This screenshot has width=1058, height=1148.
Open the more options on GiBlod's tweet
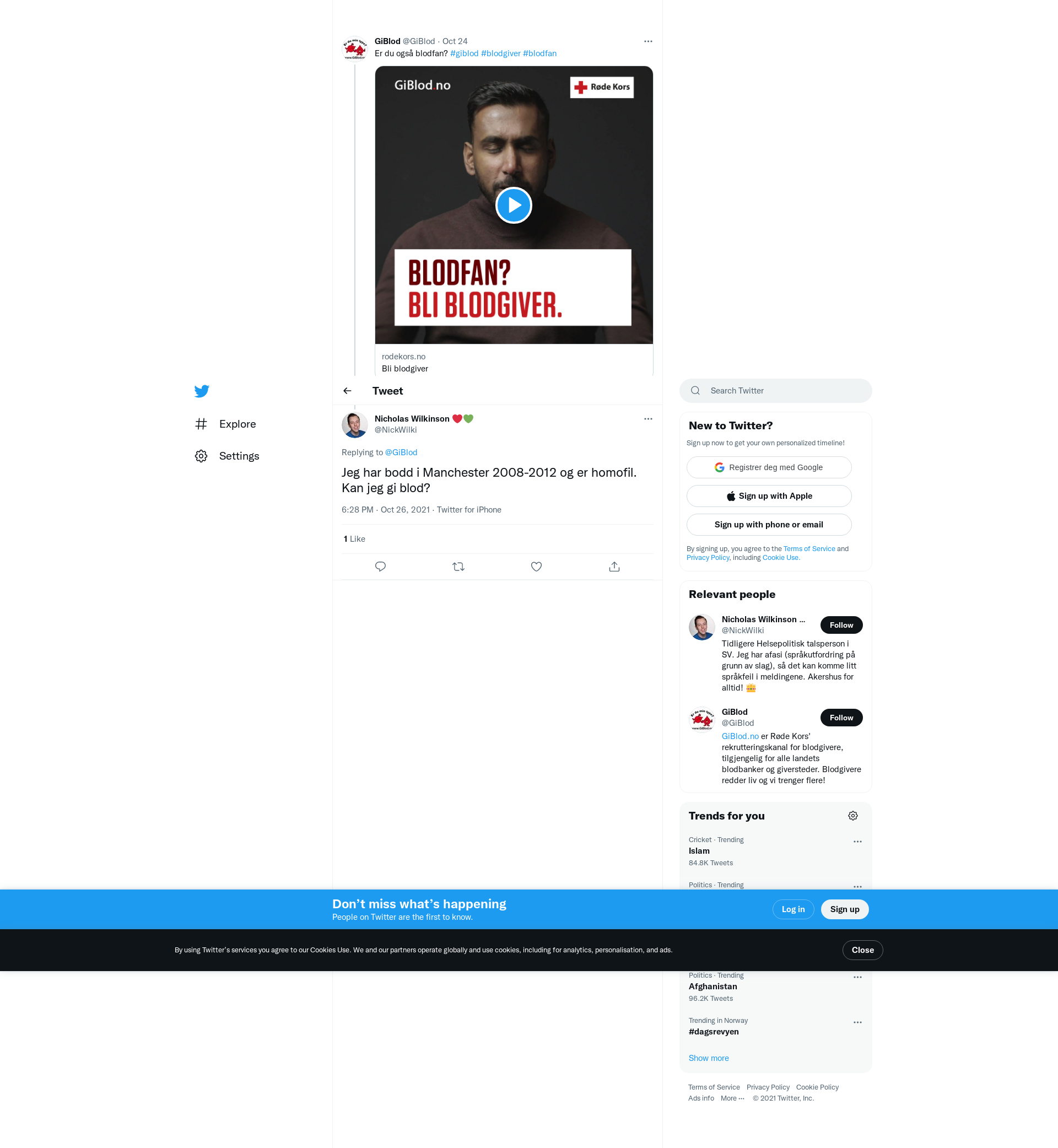(x=647, y=41)
